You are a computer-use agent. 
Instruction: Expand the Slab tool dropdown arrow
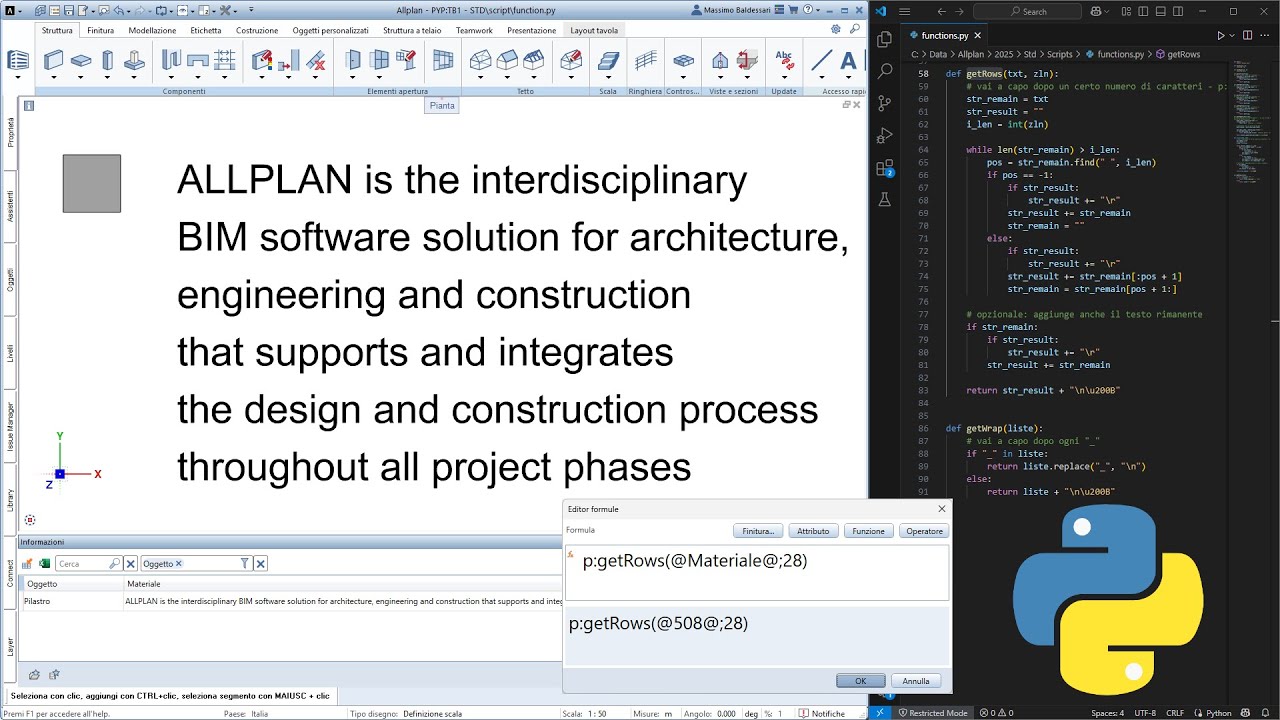pyautogui.click(x=81, y=77)
